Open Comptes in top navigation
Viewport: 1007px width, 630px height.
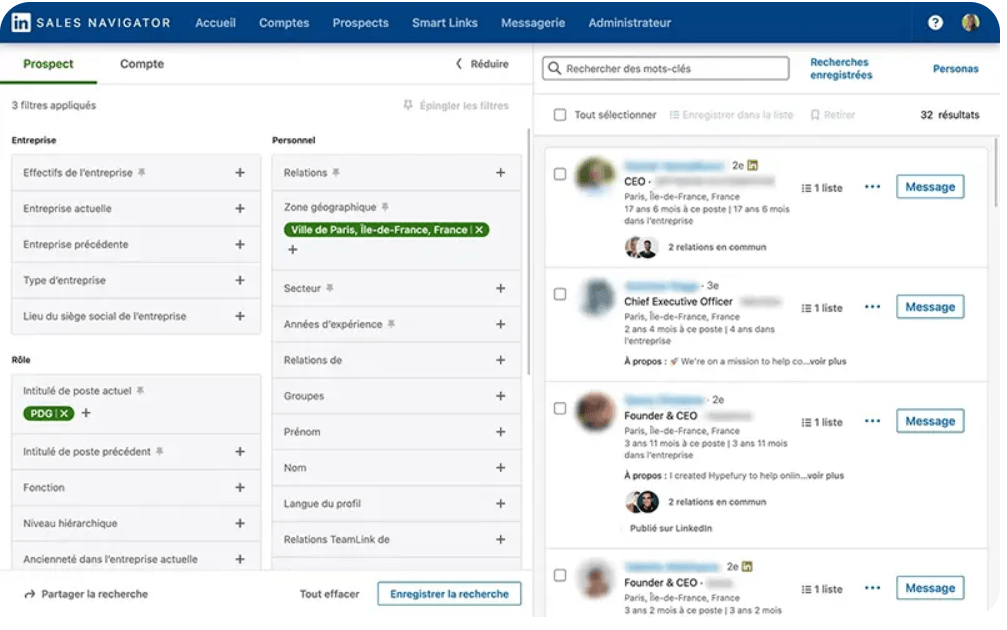(284, 22)
